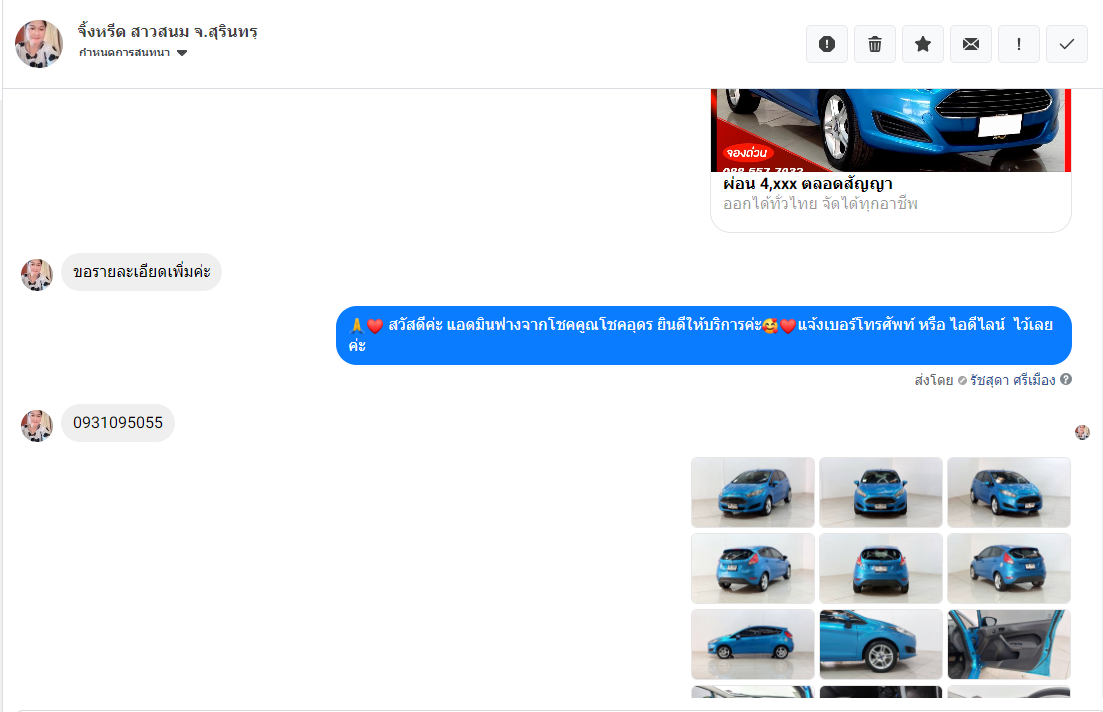The height and width of the screenshot is (712, 1103).
Task: Click sender avatar beside ขอรายละเอียดเพิ่มค่ะ
Action: (37, 274)
